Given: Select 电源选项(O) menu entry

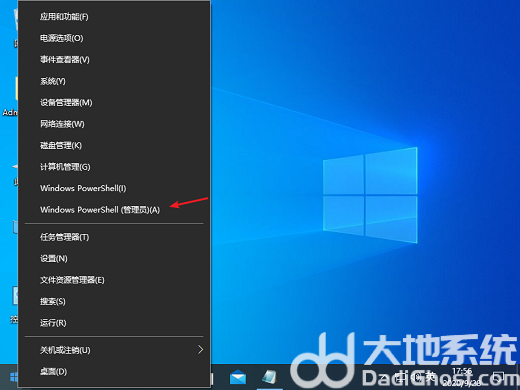Looking at the screenshot, I should pyautogui.click(x=114, y=38).
